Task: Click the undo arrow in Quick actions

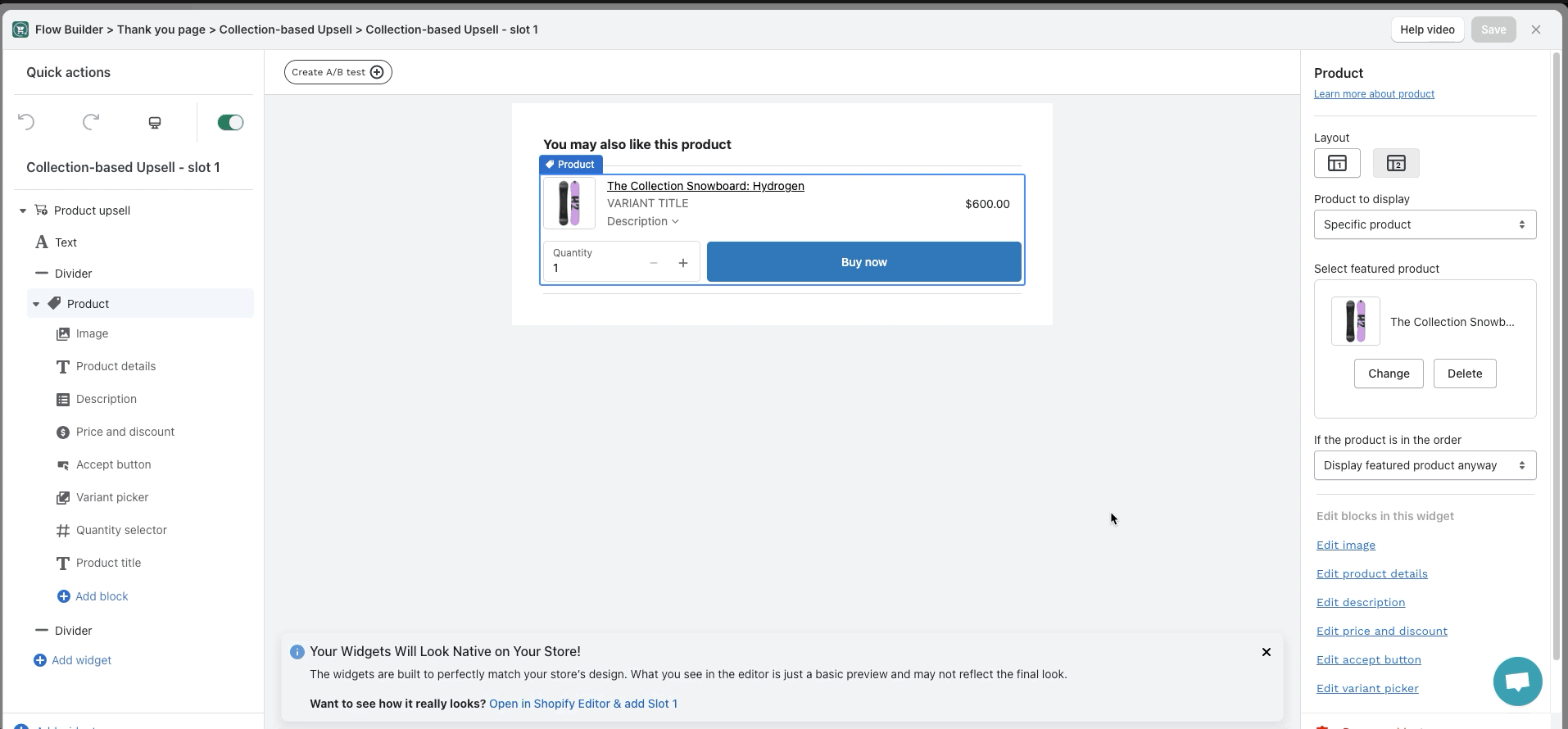Action: pos(26,122)
